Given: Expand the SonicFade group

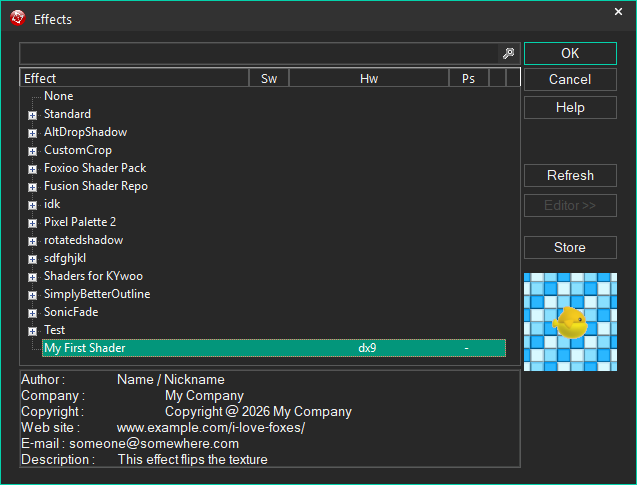Looking at the screenshot, I should [x=32, y=313].
